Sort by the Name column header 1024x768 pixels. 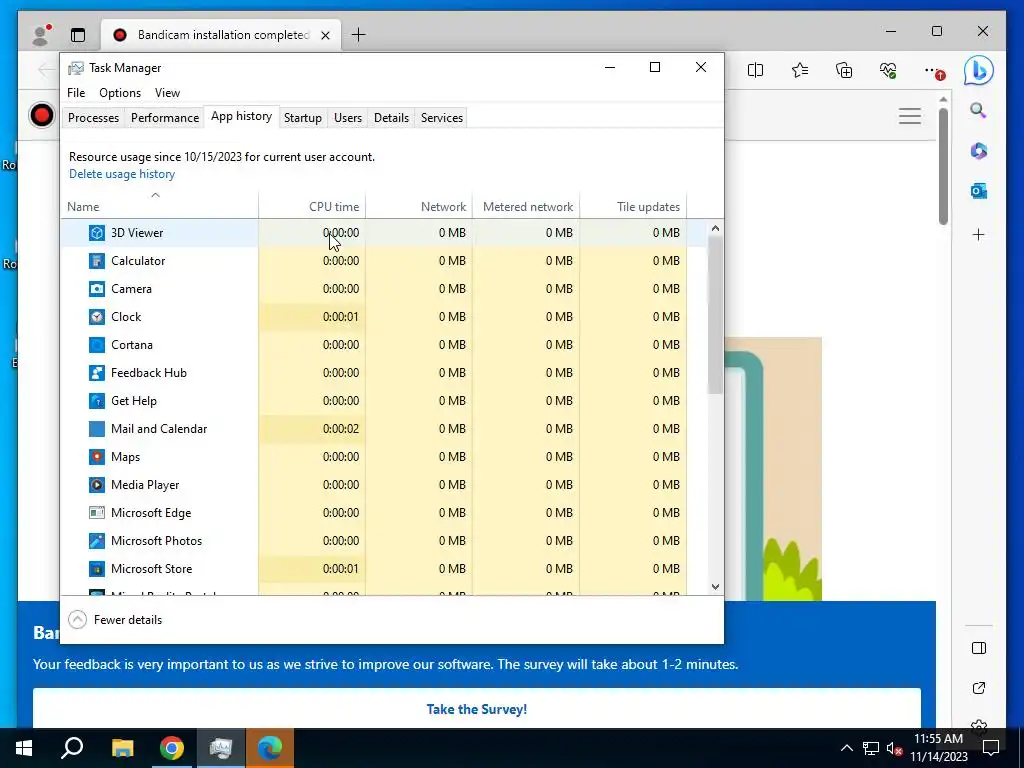[x=159, y=206]
